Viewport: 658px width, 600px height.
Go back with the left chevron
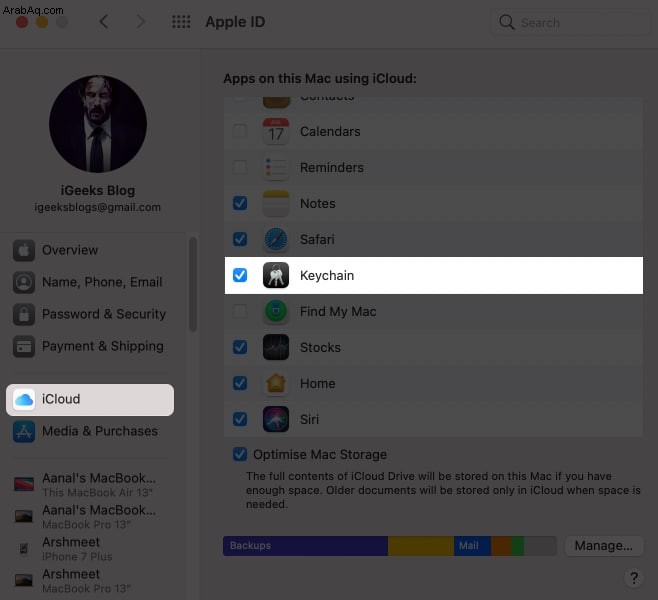pos(104,22)
